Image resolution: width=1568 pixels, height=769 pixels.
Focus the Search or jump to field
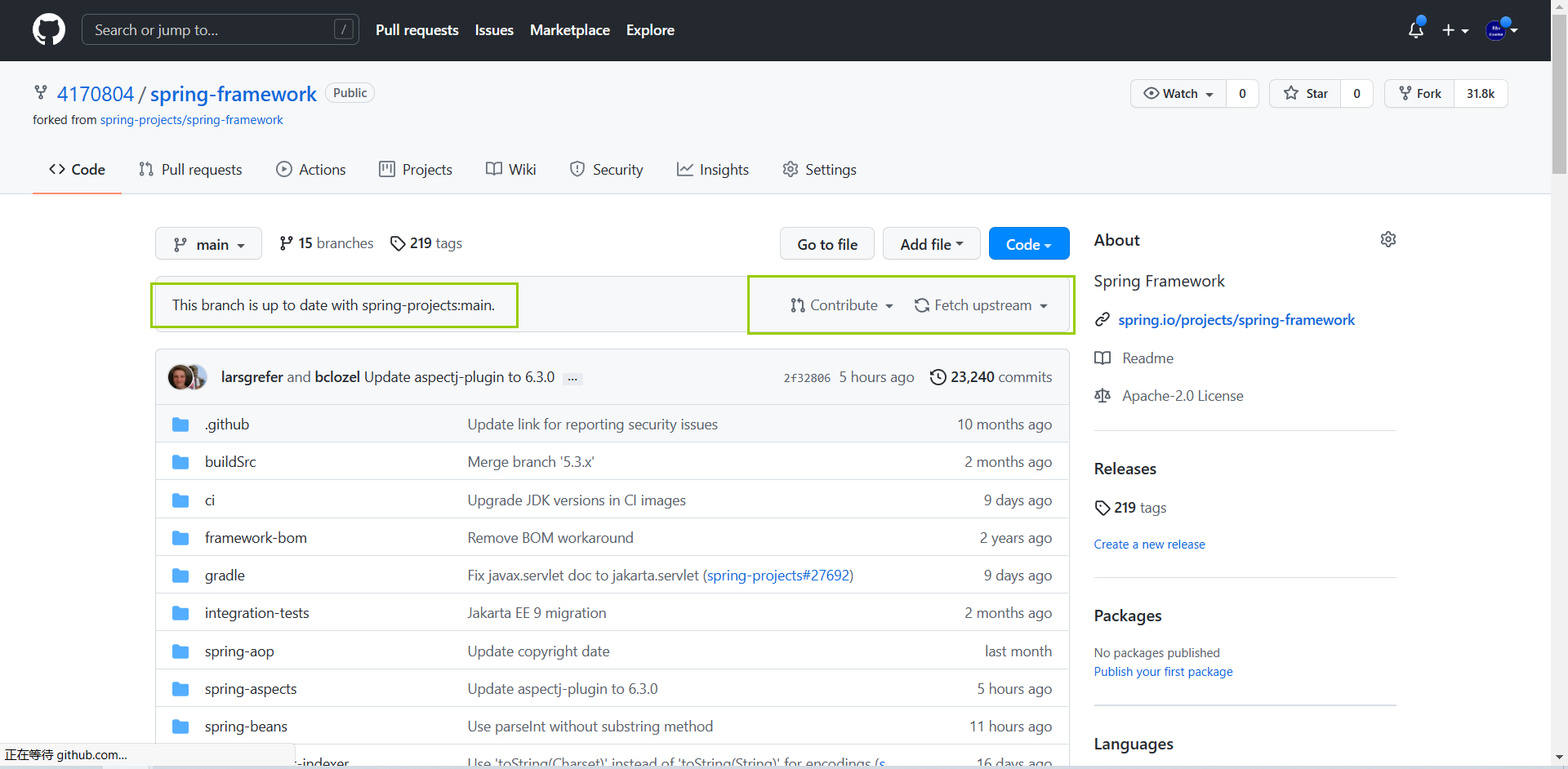(x=220, y=30)
